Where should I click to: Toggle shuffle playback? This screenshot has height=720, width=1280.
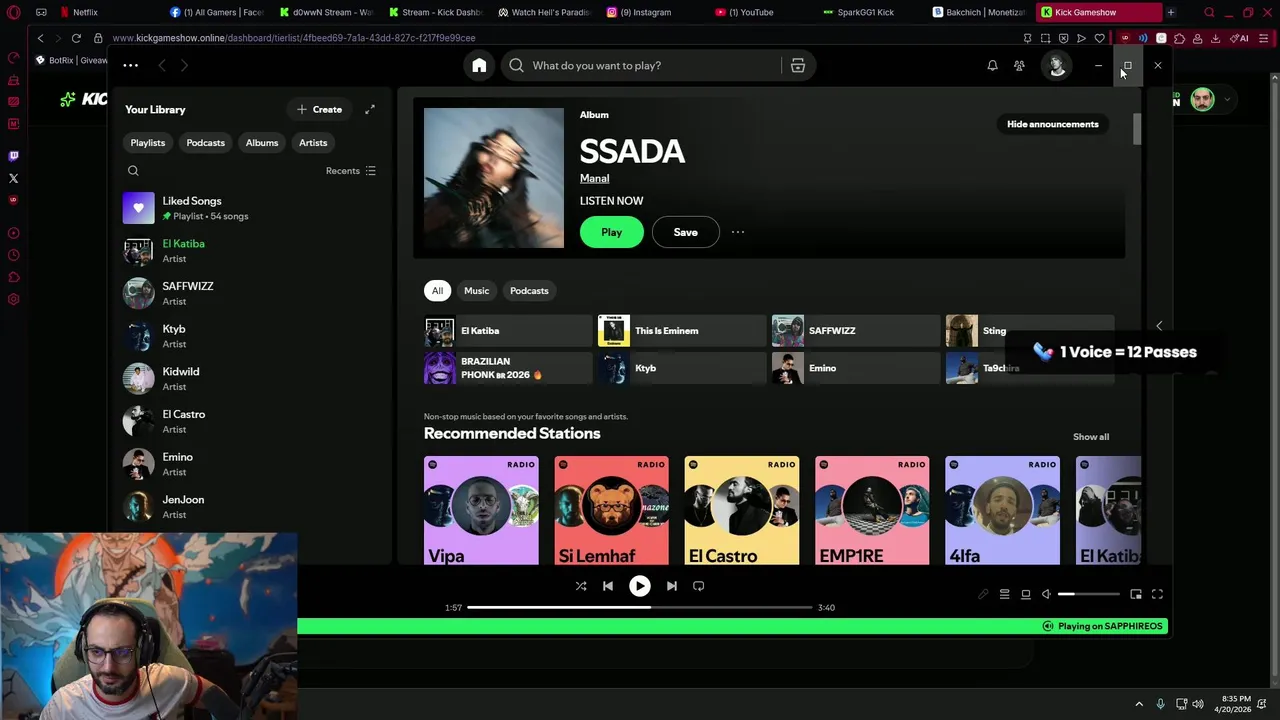pos(581,586)
